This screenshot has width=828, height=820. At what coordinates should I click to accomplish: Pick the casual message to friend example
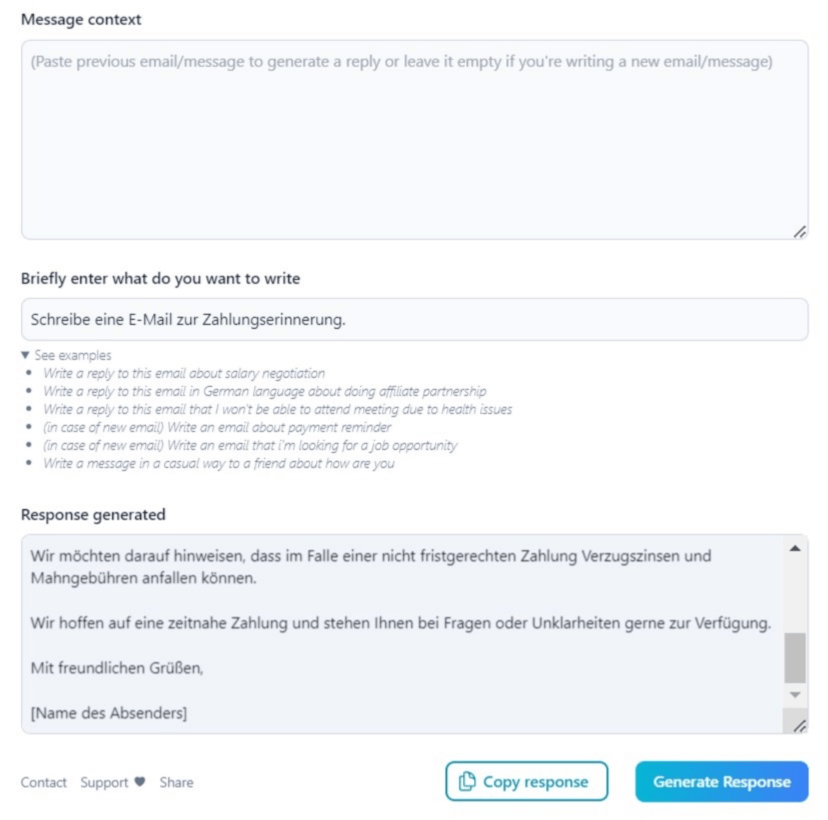coord(218,463)
